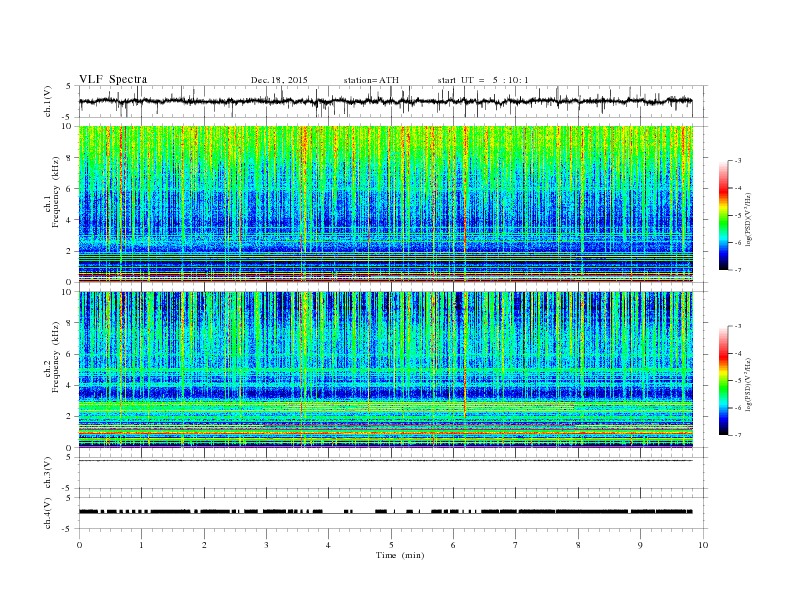This screenshot has width=792, height=612.
Task: Click the "ch.1 Frequency (kHz)" axis label
Action: click(52, 204)
